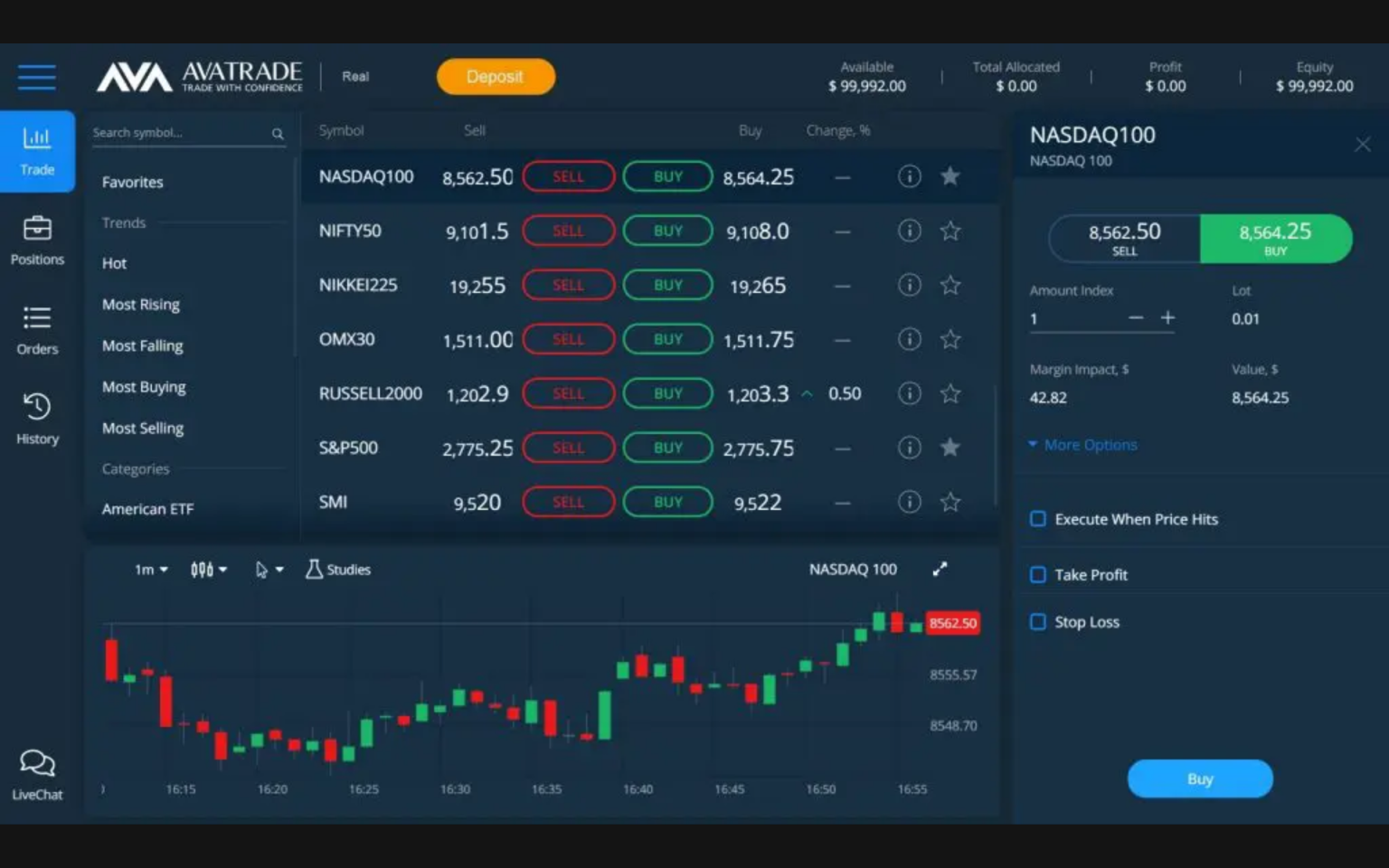Click the Lot value 0.01

(x=1245, y=318)
